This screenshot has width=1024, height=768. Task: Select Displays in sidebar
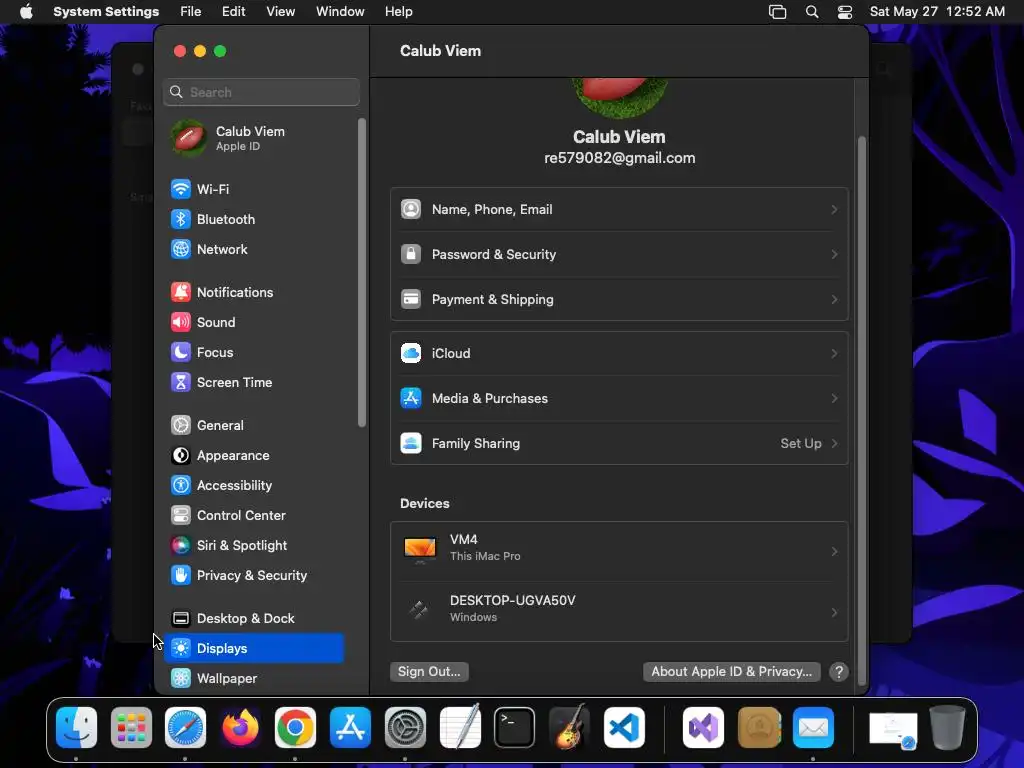[x=253, y=648]
